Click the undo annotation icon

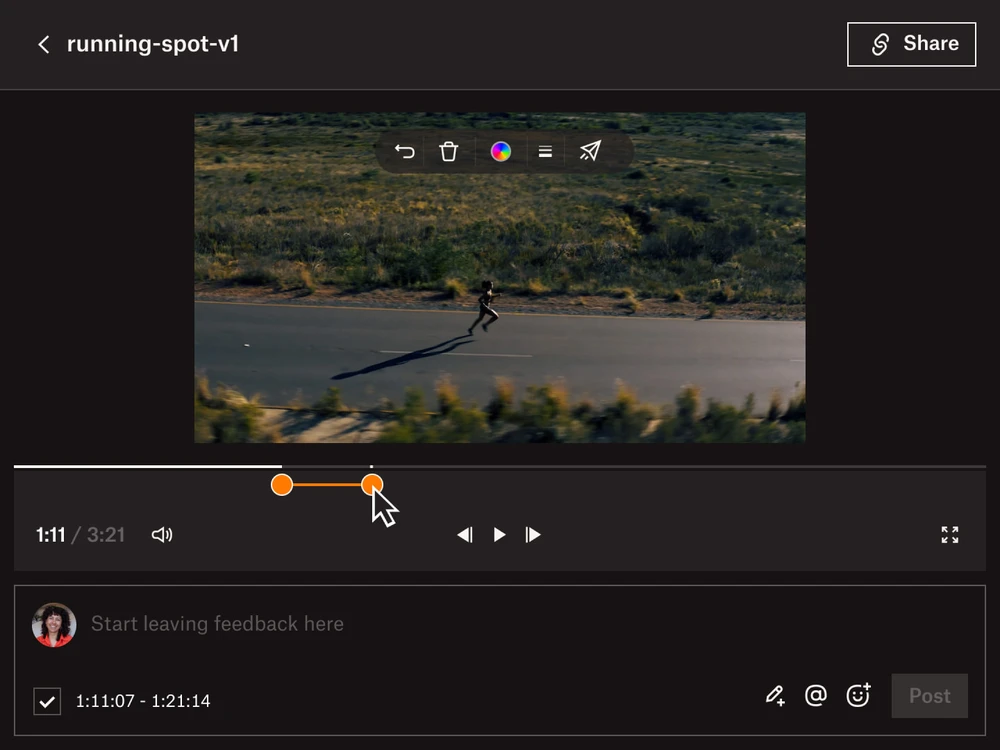point(405,151)
